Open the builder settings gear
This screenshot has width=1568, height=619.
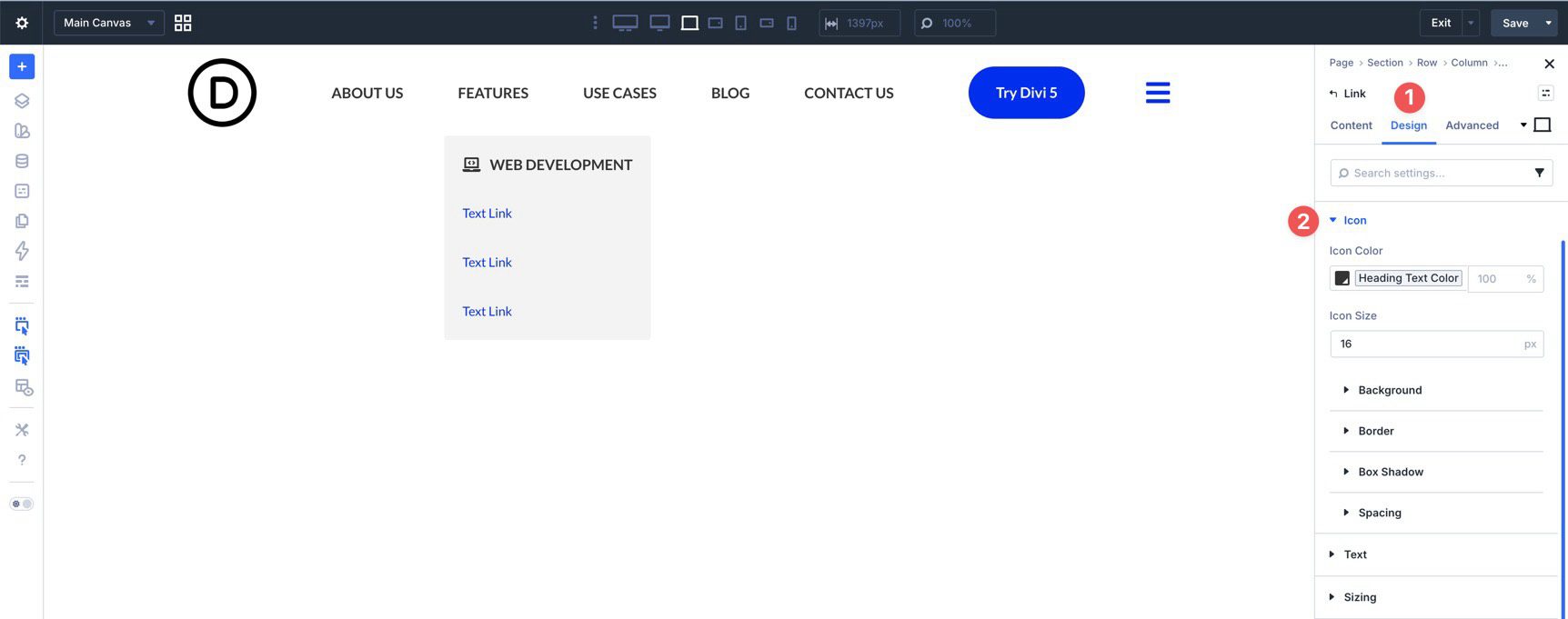tap(22, 23)
